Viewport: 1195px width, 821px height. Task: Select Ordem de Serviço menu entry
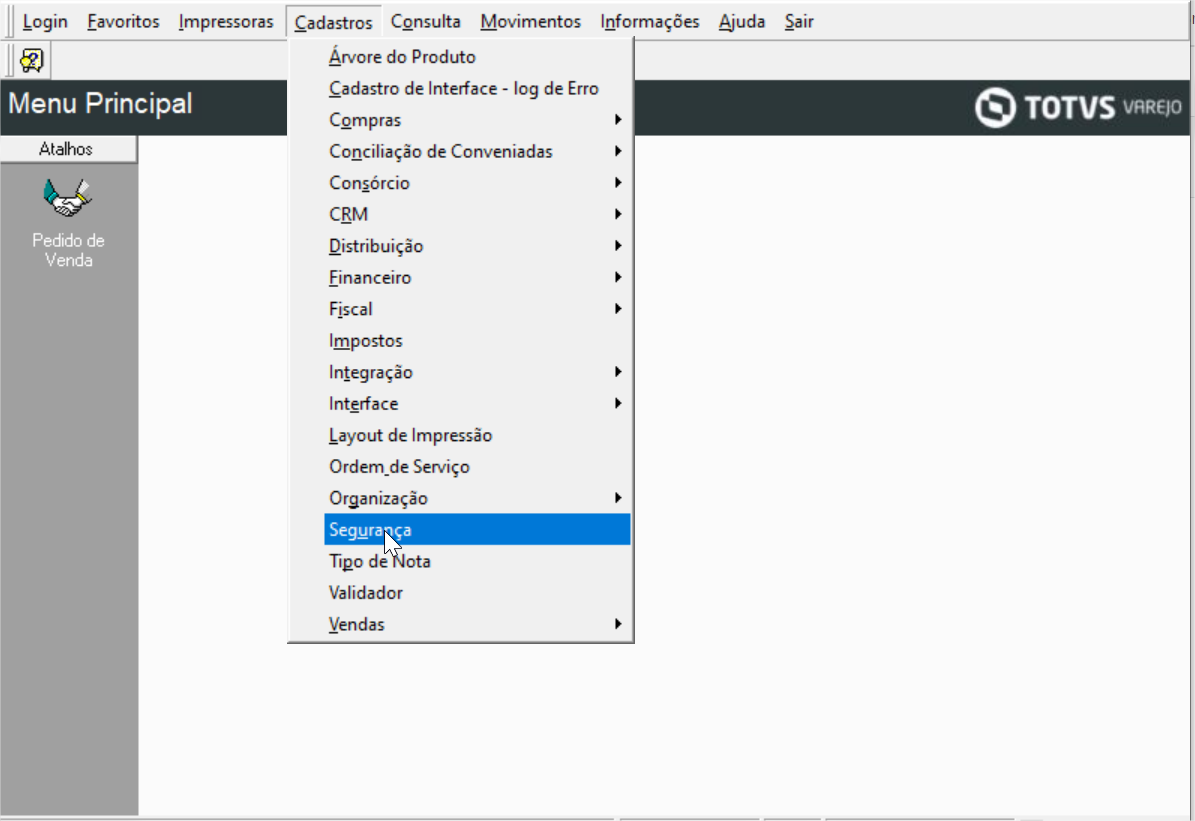point(477,467)
